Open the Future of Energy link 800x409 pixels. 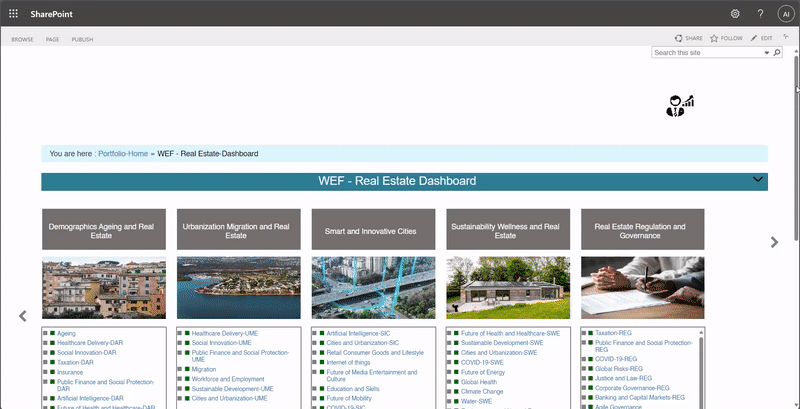pyautogui.click(x=483, y=372)
